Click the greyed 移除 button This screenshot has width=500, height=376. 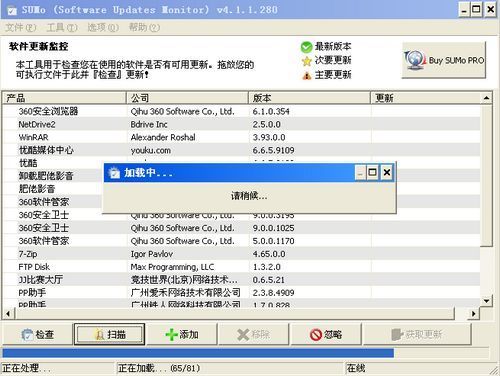254,334
